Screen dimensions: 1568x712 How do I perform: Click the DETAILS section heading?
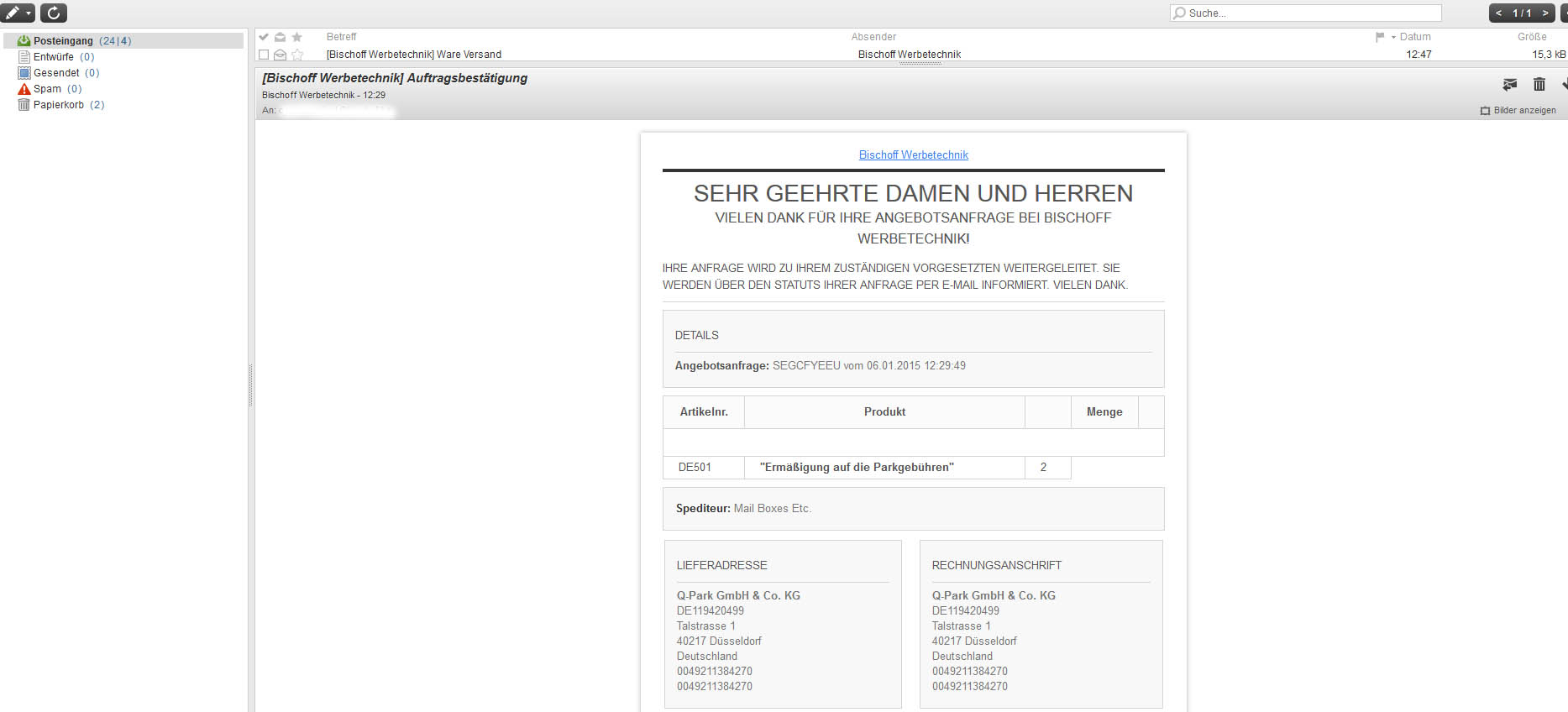click(x=697, y=336)
